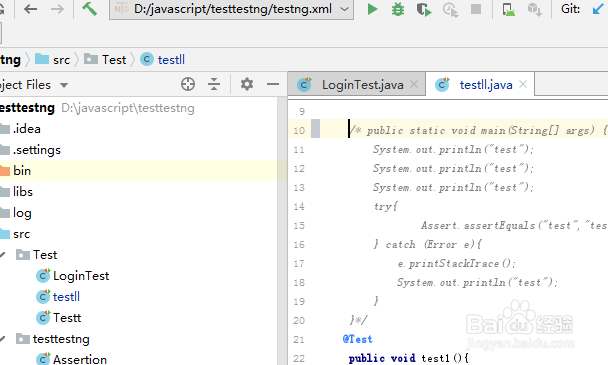Switch to the testll.java tab

[x=480, y=85]
